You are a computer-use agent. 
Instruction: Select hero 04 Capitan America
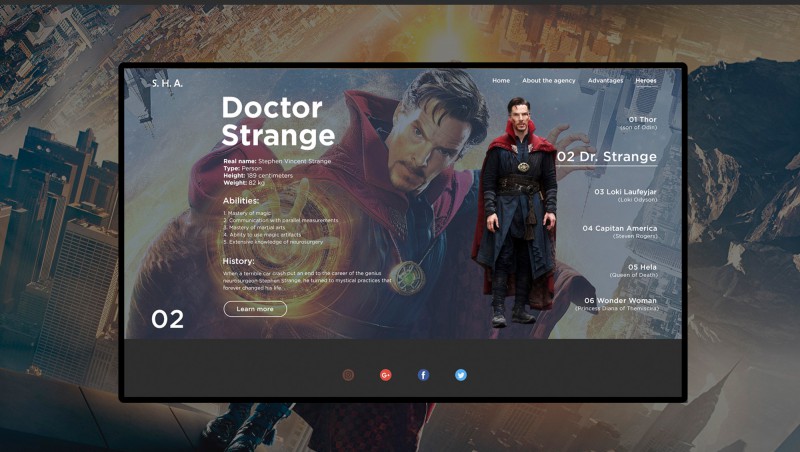[620, 232]
